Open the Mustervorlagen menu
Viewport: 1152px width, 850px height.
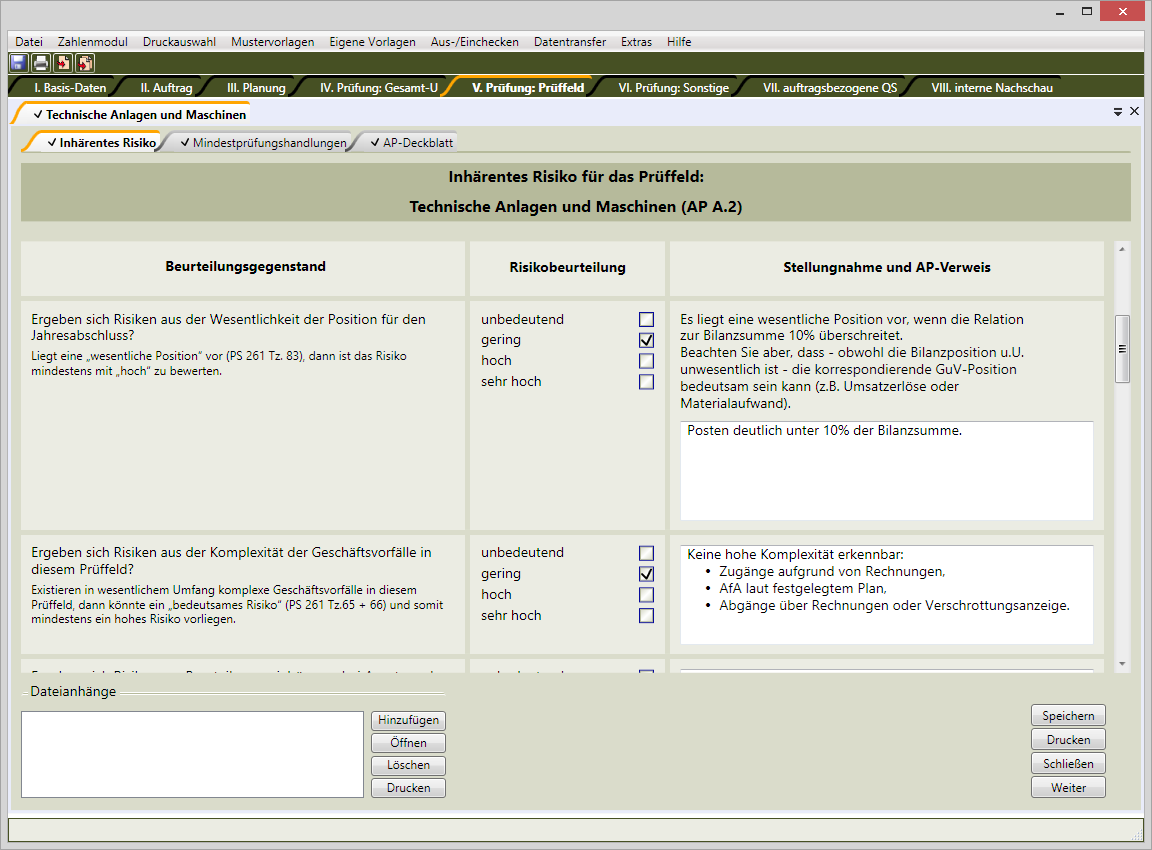point(272,42)
